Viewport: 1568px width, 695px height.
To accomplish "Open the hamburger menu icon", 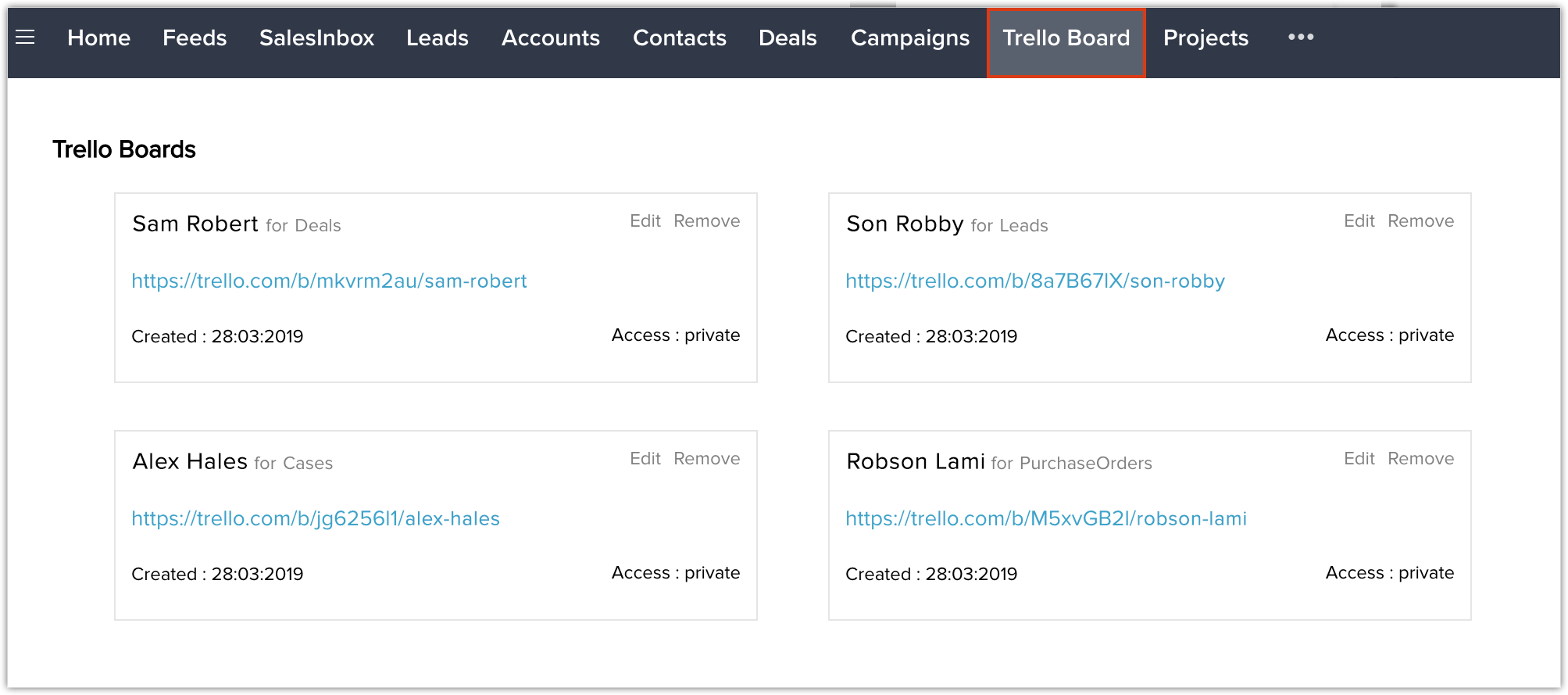I will click(x=25, y=38).
